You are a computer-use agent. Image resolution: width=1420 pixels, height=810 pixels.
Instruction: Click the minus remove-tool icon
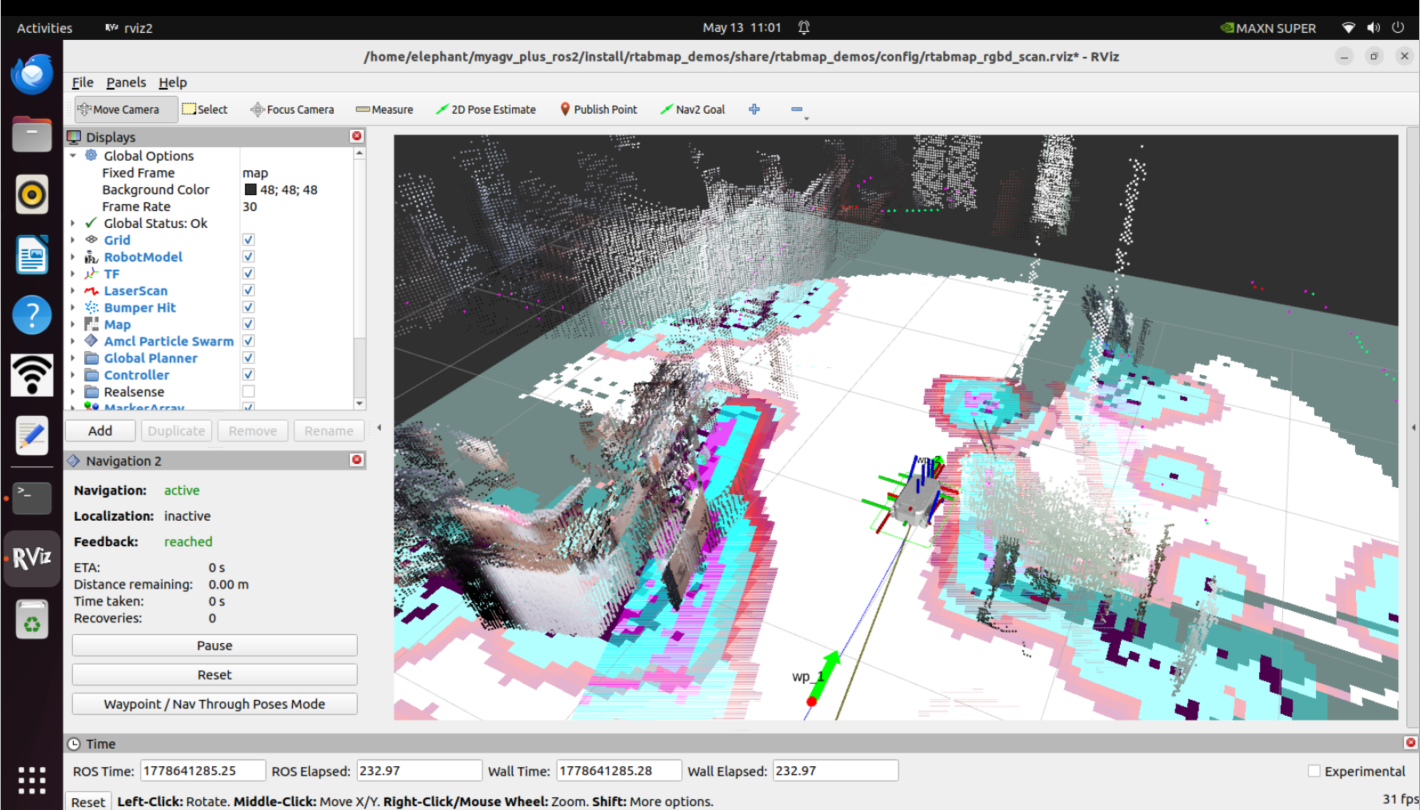tap(797, 110)
